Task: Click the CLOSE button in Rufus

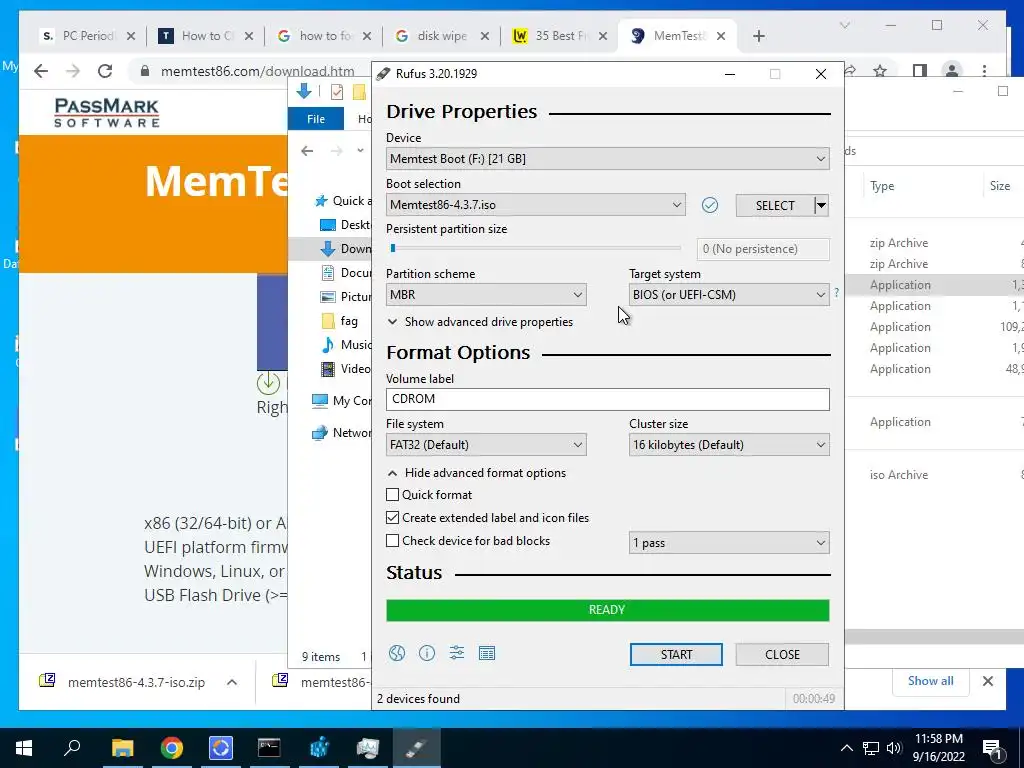Action: (x=782, y=654)
